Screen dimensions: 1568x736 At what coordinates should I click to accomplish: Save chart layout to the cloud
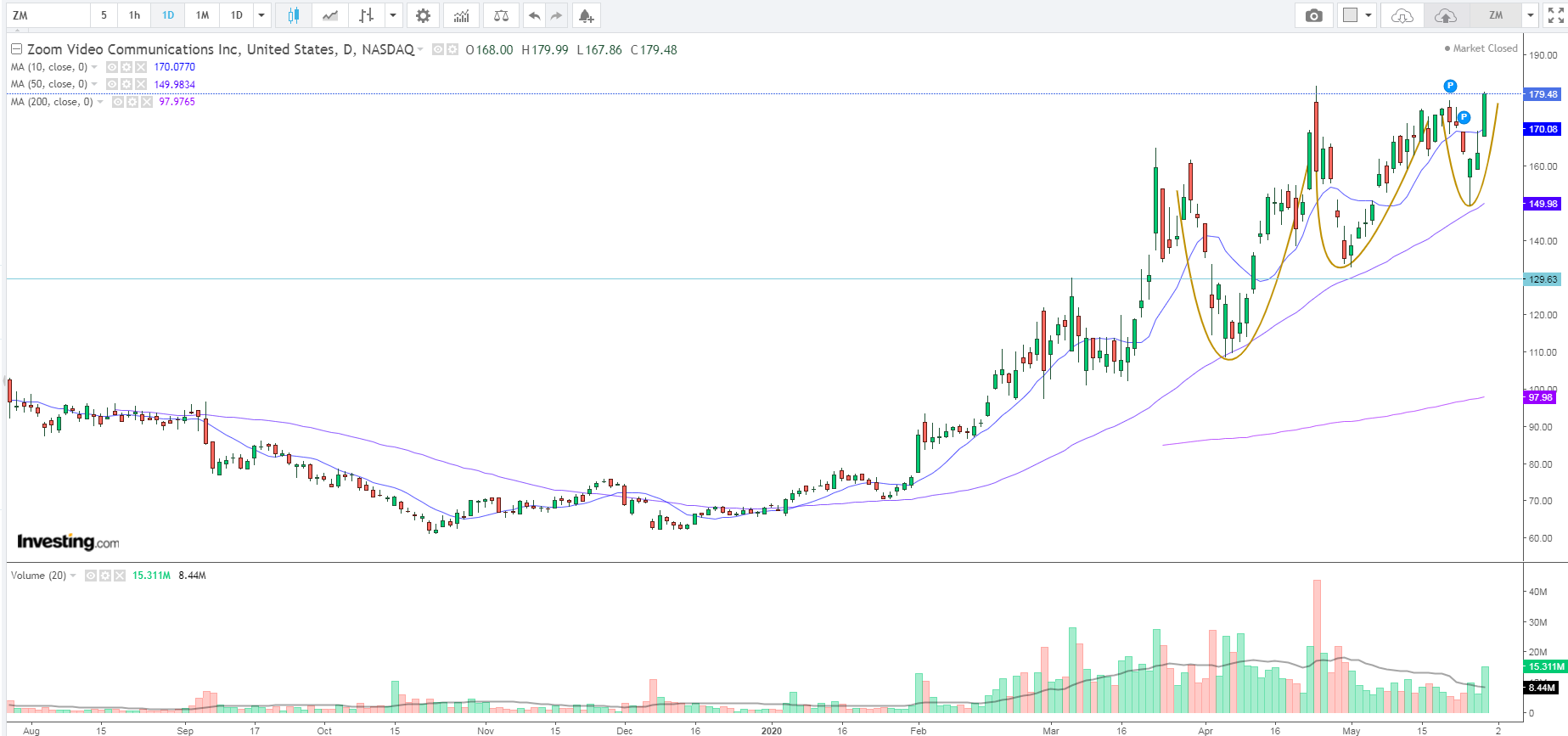click(x=1445, y=15)
